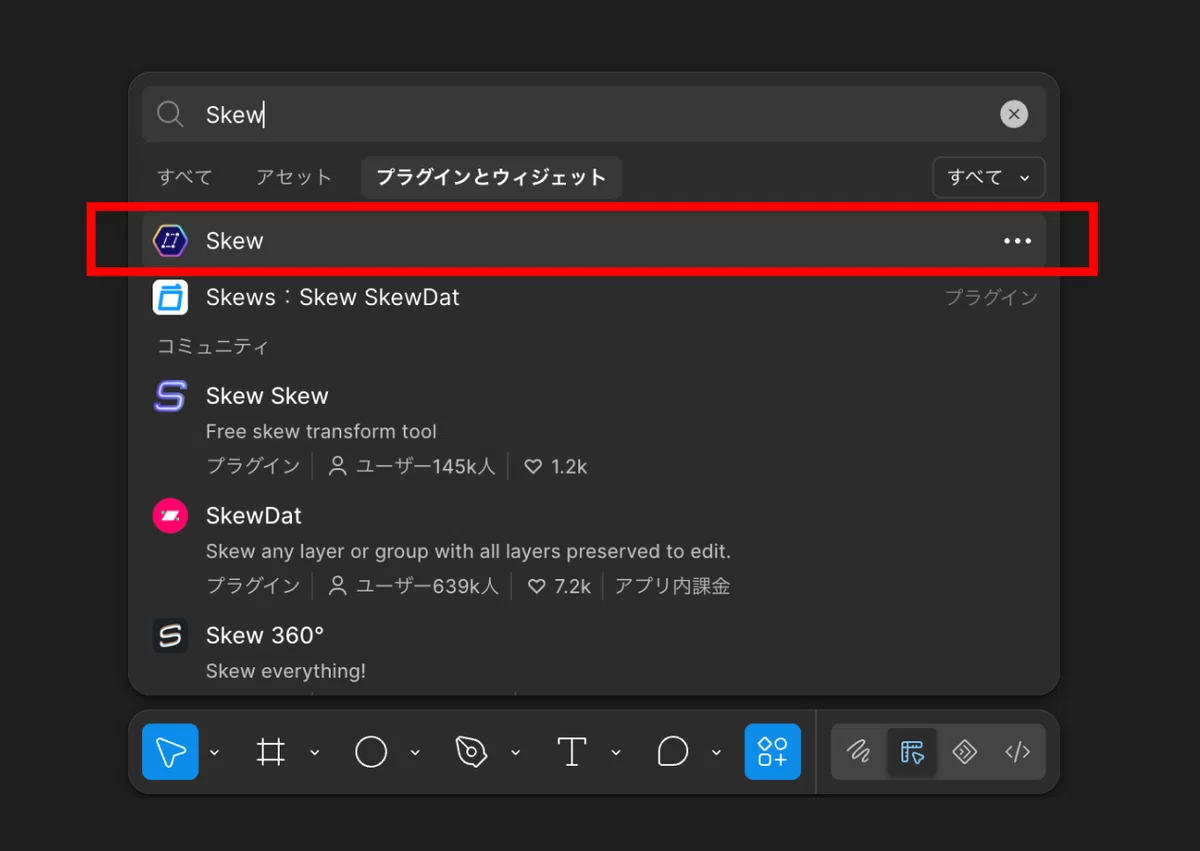Screen dimensions: 1200x851
Task: Click the 7.2k likes count
Action: tap(559, 586)
